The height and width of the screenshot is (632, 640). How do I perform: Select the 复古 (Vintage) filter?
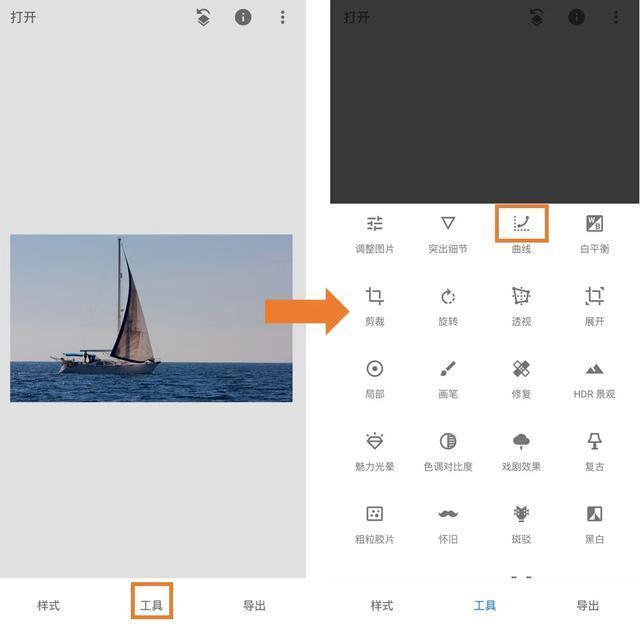pyautogui.click(x=594, y=452)
